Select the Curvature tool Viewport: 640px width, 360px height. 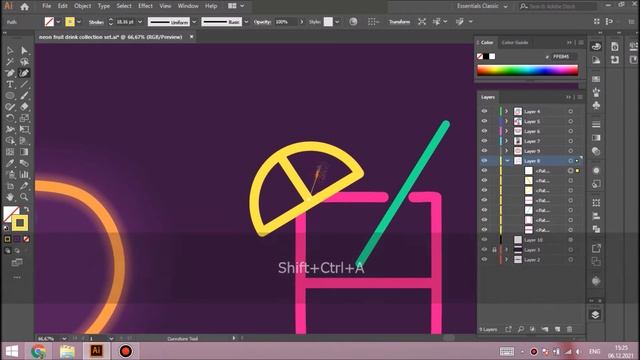24,73
